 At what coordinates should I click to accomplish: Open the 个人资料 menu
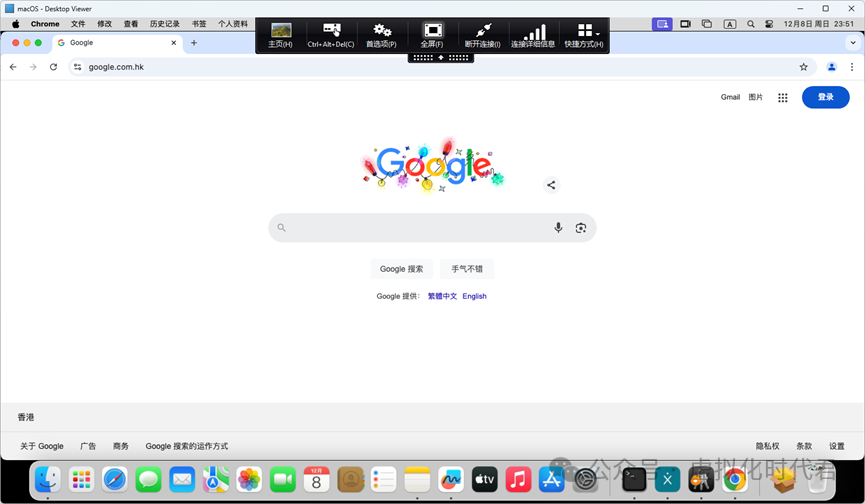point(233,24)
